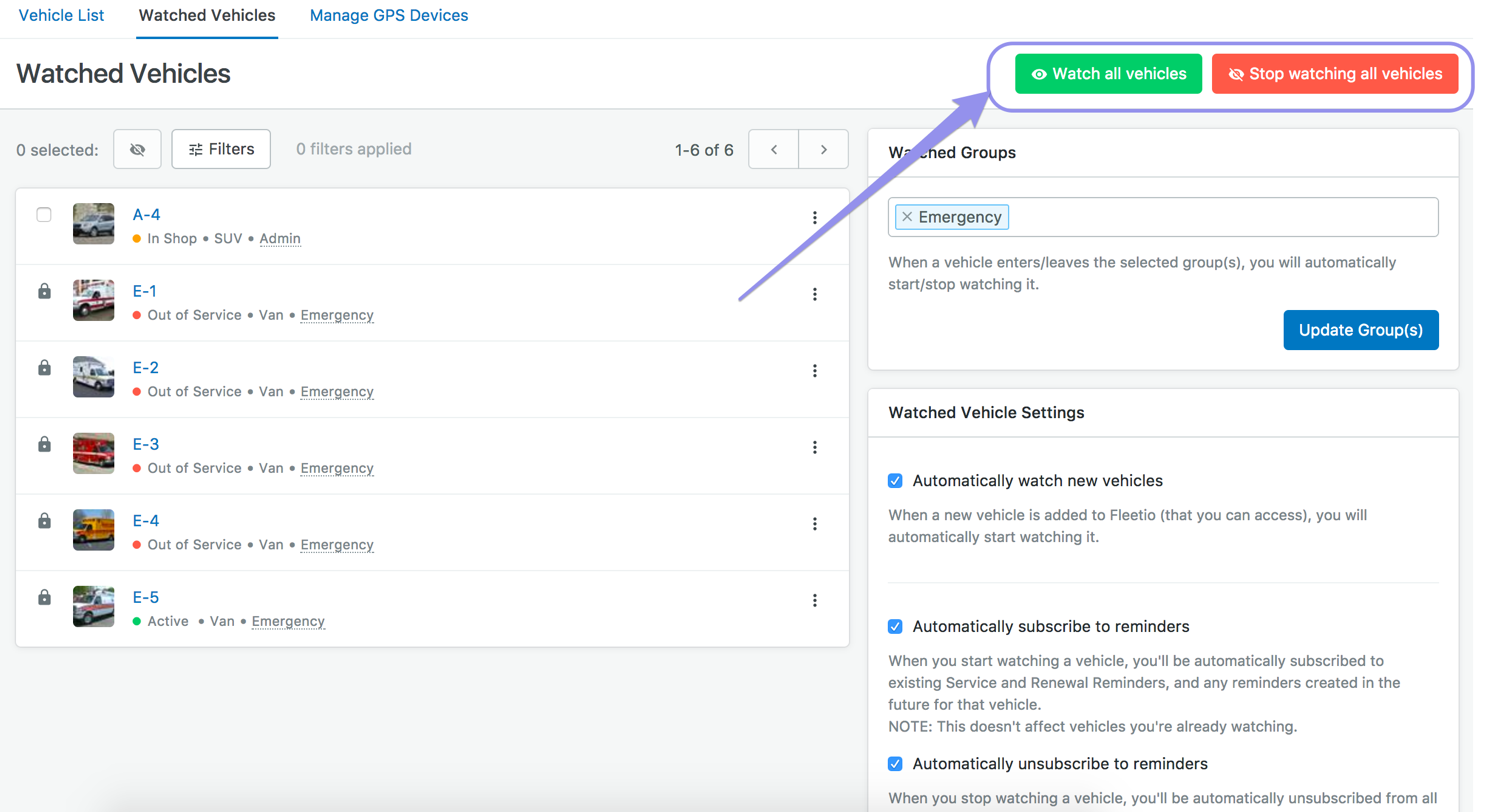Open the E-5 vehicle link
The height and width of the screenshot is (812, 1500).
click(x=146, y=597)
